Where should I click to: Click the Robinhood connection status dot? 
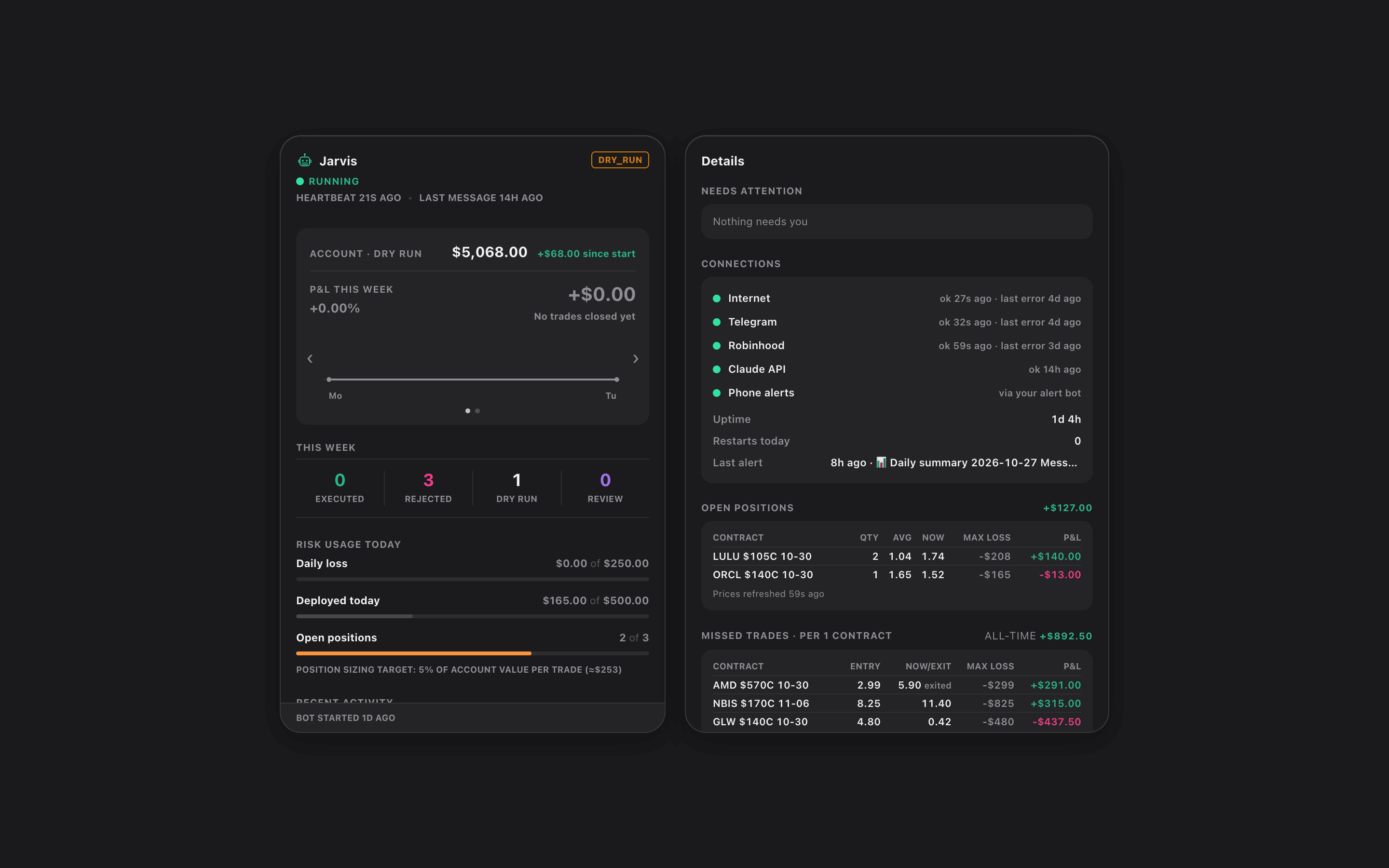click(x=717, y=346)
